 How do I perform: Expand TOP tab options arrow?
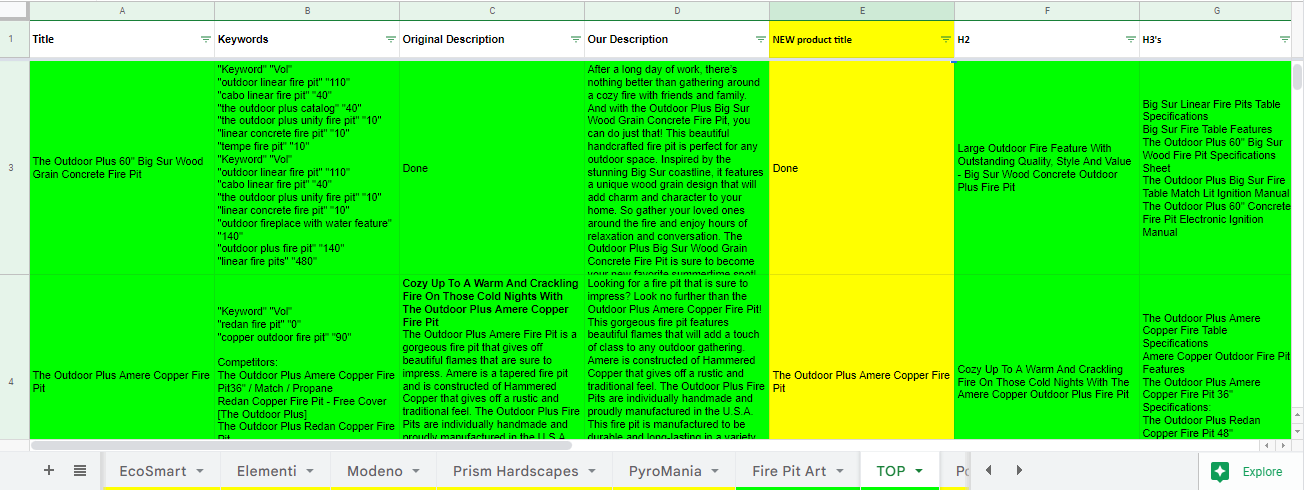click(918, 472)
